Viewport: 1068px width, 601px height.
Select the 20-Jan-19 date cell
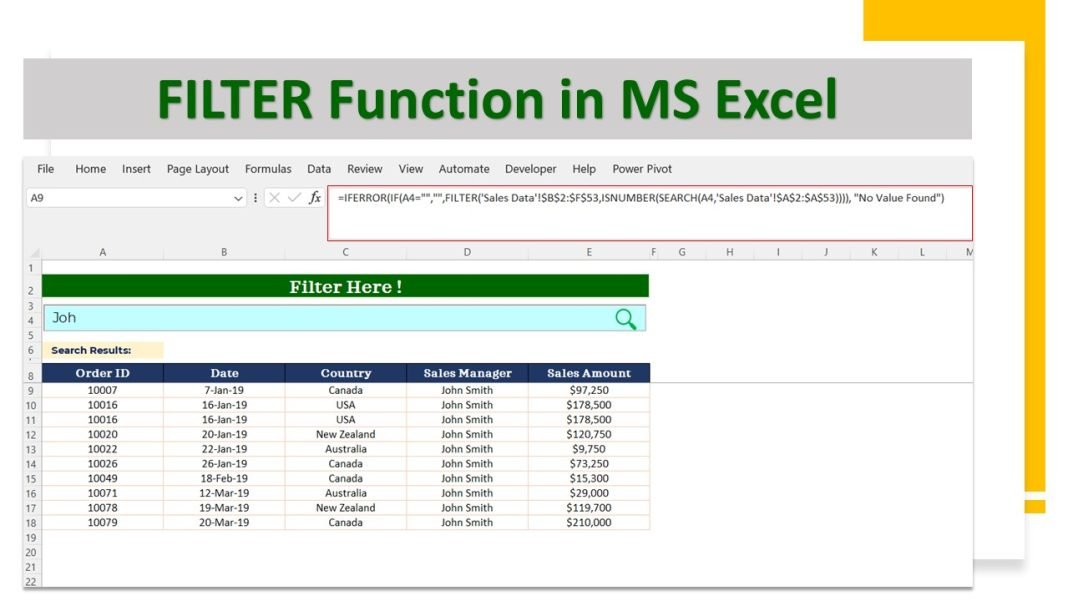[x=224, y=434]
